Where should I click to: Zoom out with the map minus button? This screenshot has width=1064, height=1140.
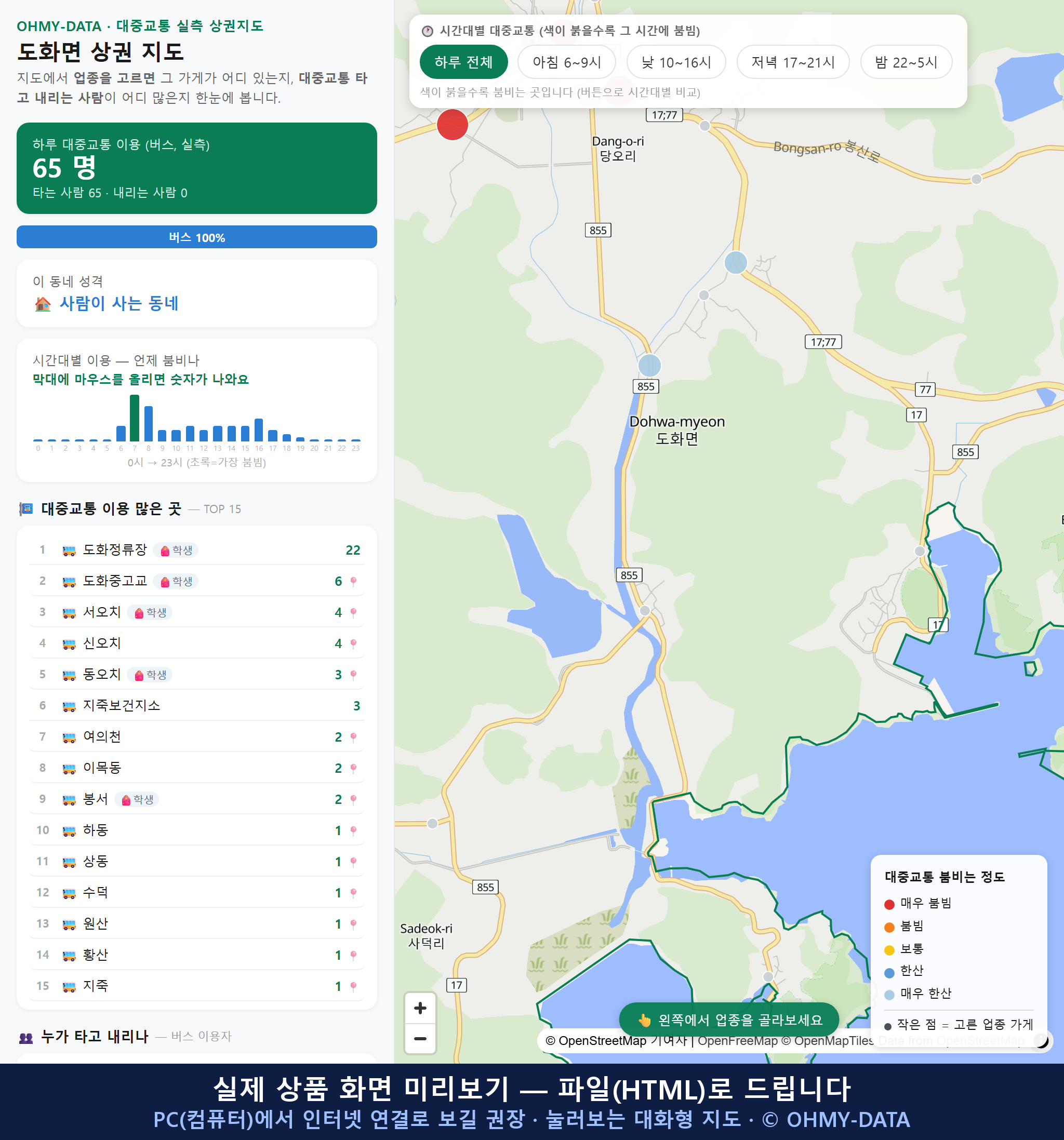[420, 1039]
